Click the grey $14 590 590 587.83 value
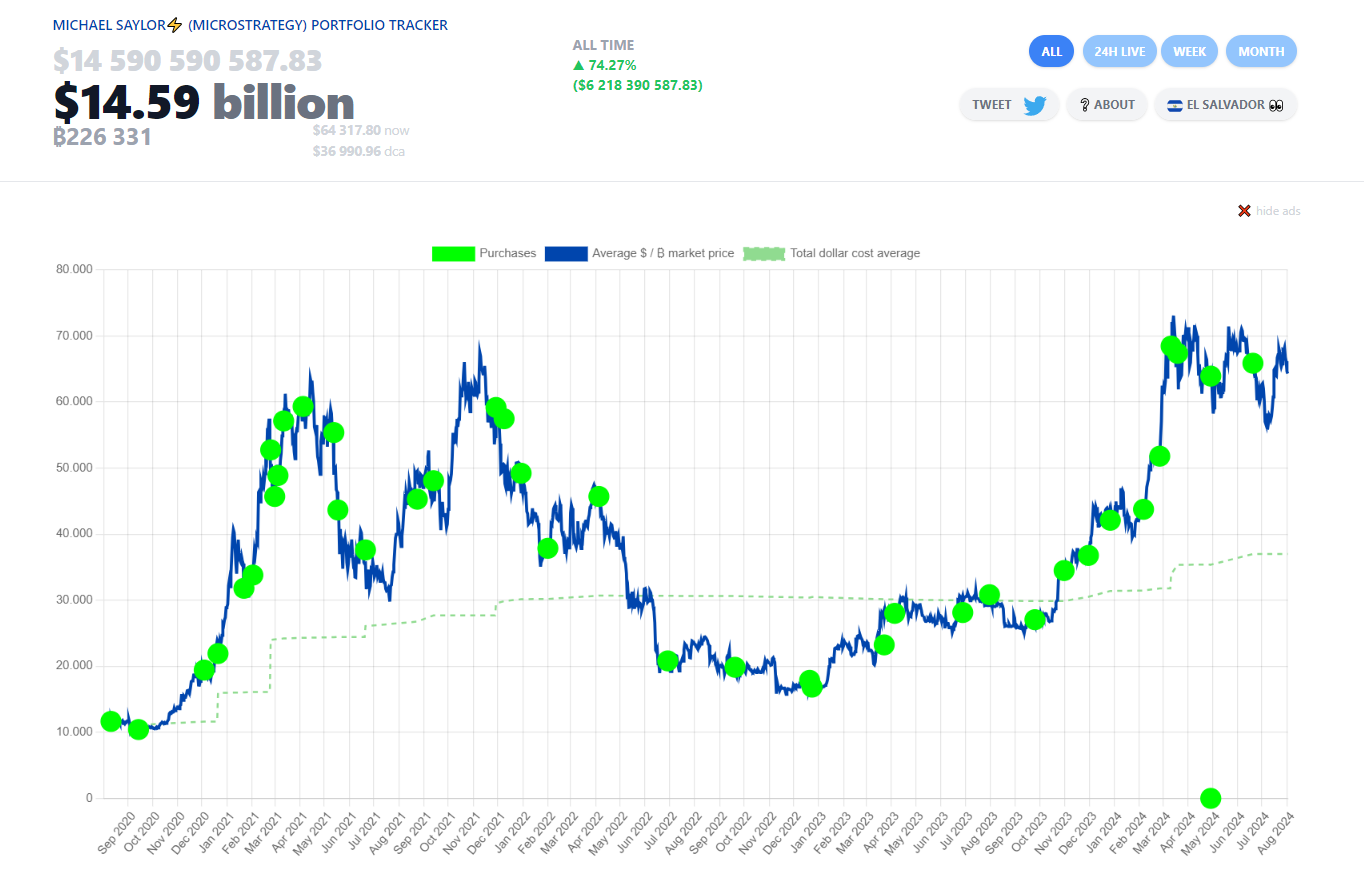This screenshot has height=876, width=1364. pos(187,61)
